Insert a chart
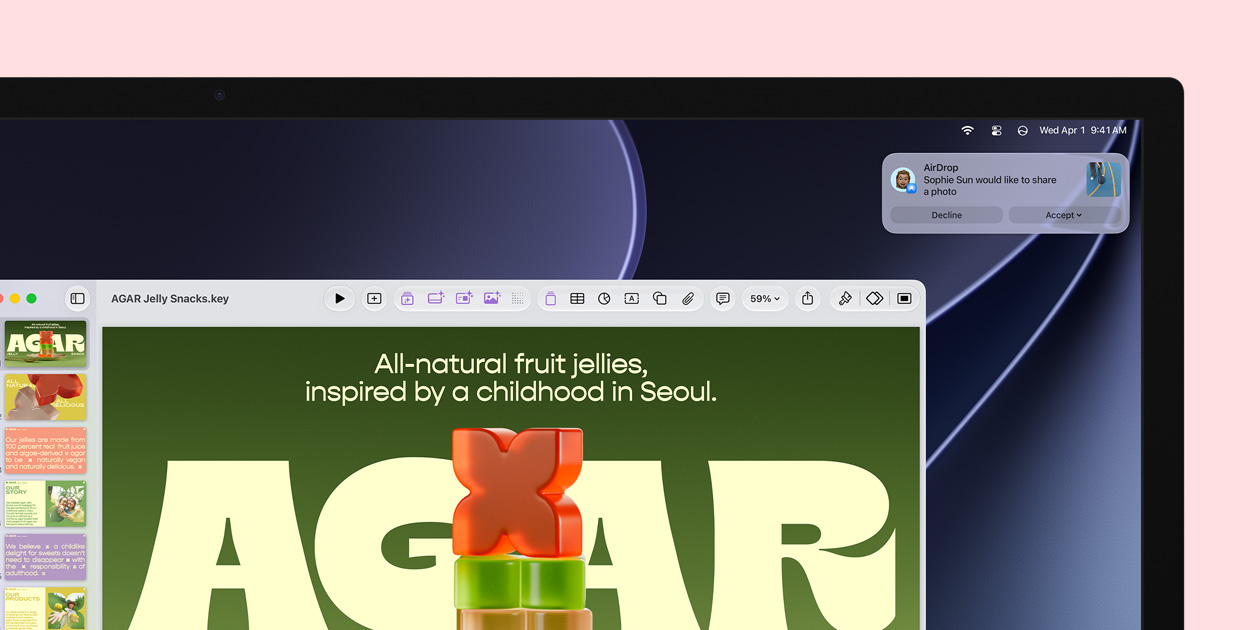Image resolution: width=1260 pixels, height=630 pixels. (x=604, y=299)
